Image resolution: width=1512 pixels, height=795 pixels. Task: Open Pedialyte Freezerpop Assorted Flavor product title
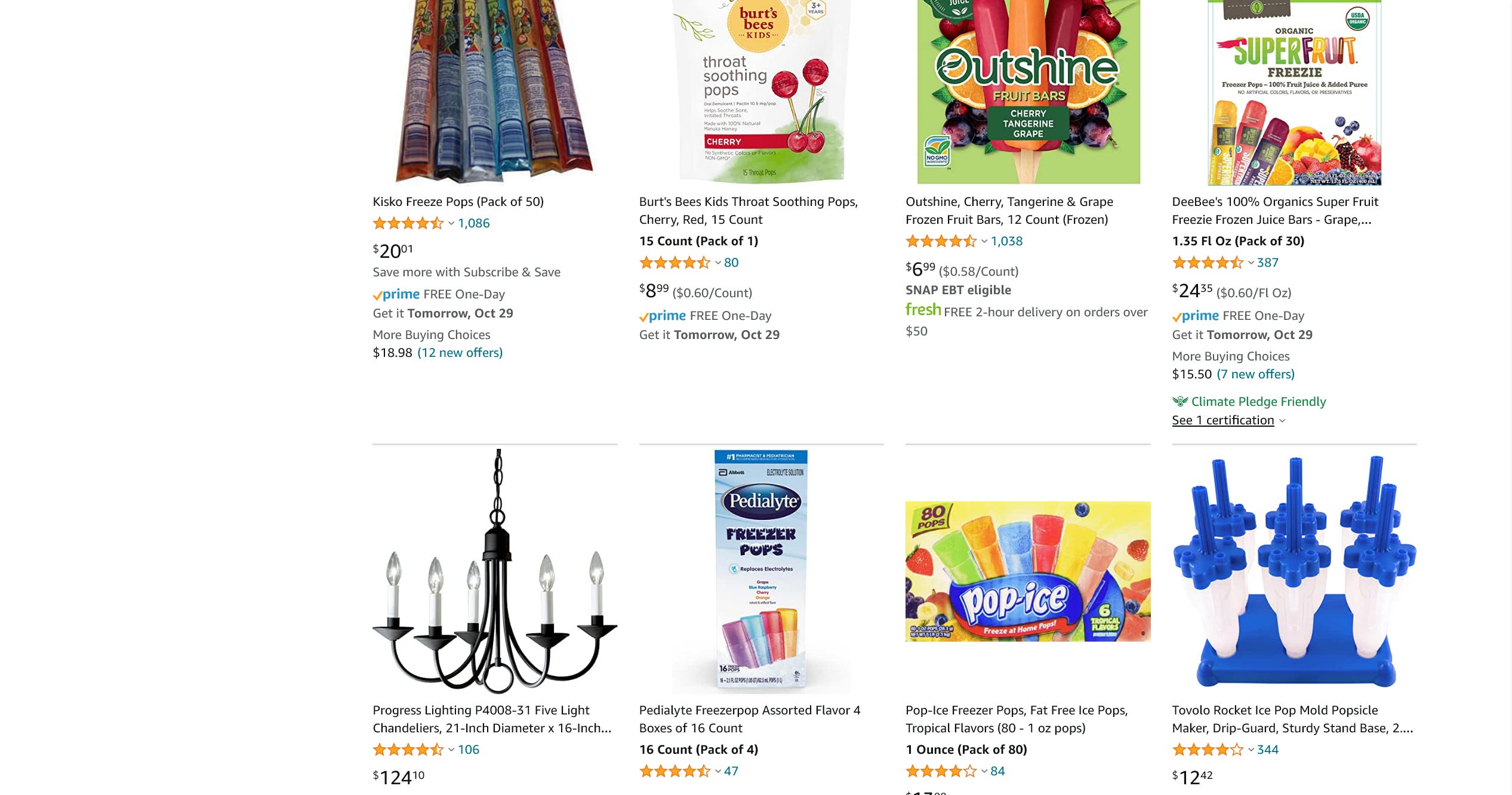pyautogui.click(x=750, y=719)
